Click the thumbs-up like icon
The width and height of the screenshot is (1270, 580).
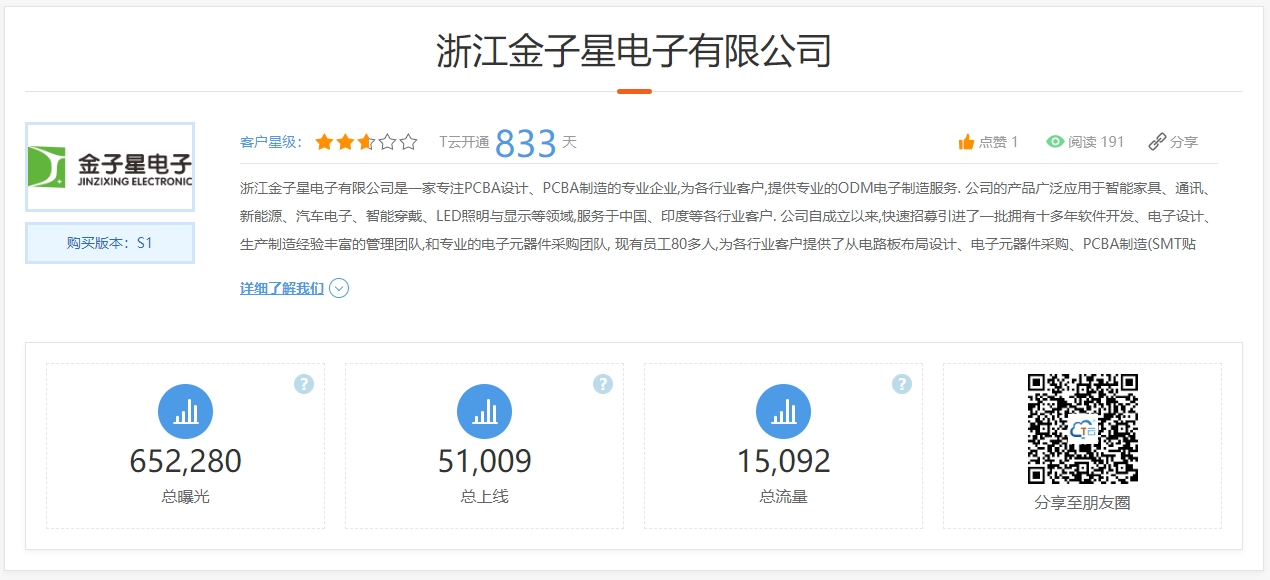click(966, 142)
